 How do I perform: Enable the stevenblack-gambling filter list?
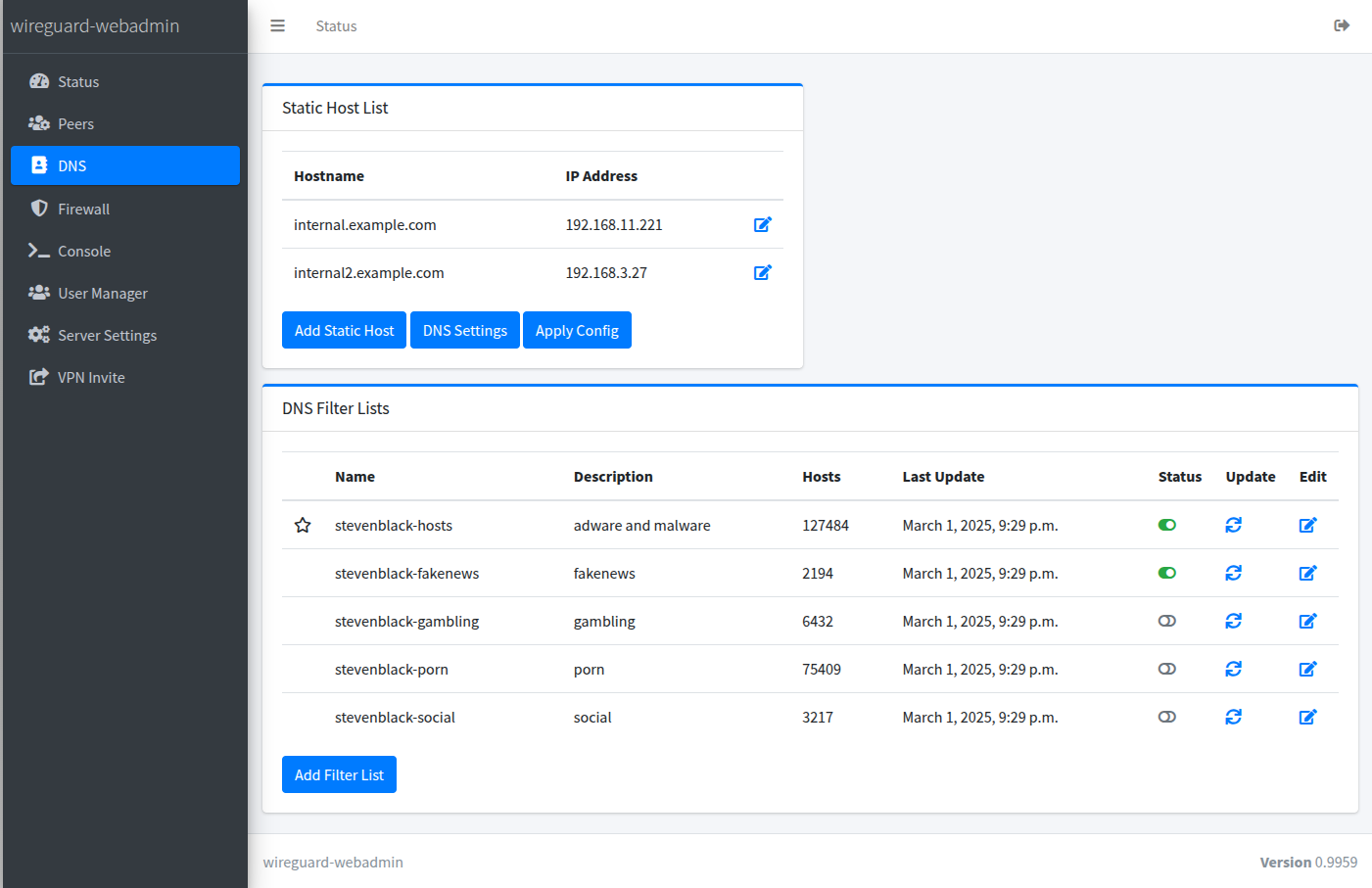(x=1166, y=621)
